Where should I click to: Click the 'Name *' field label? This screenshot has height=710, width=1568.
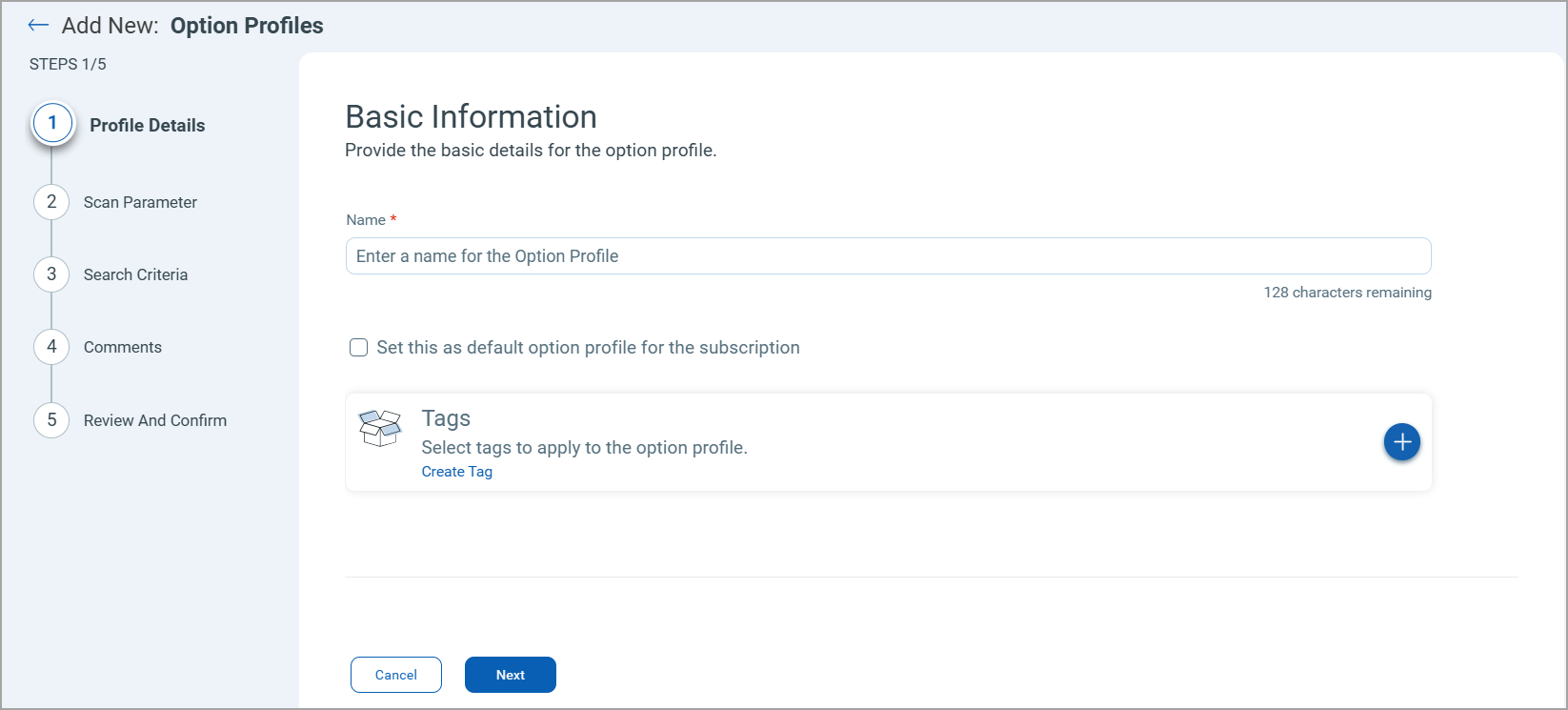point(372,220)
